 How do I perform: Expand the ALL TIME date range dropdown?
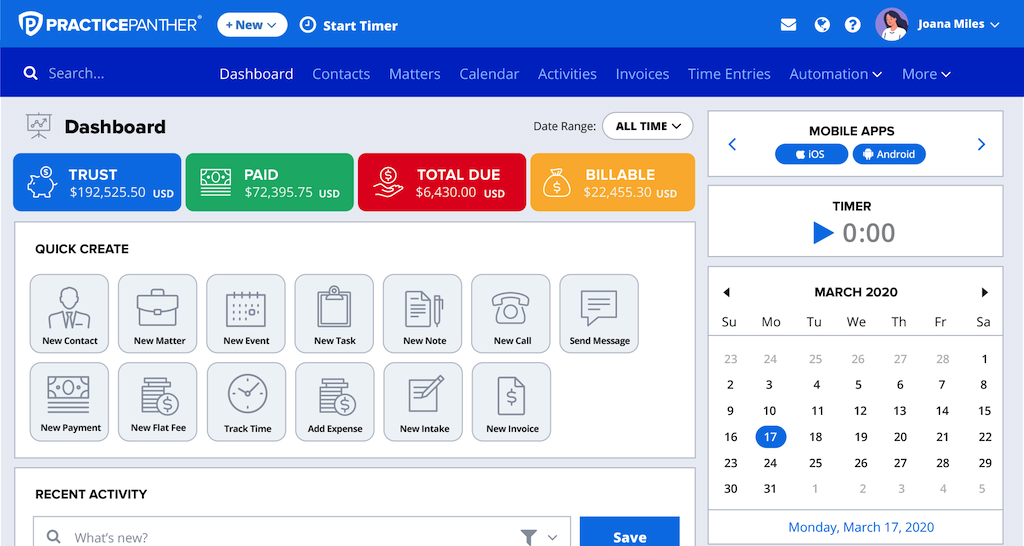pos(647,126)
